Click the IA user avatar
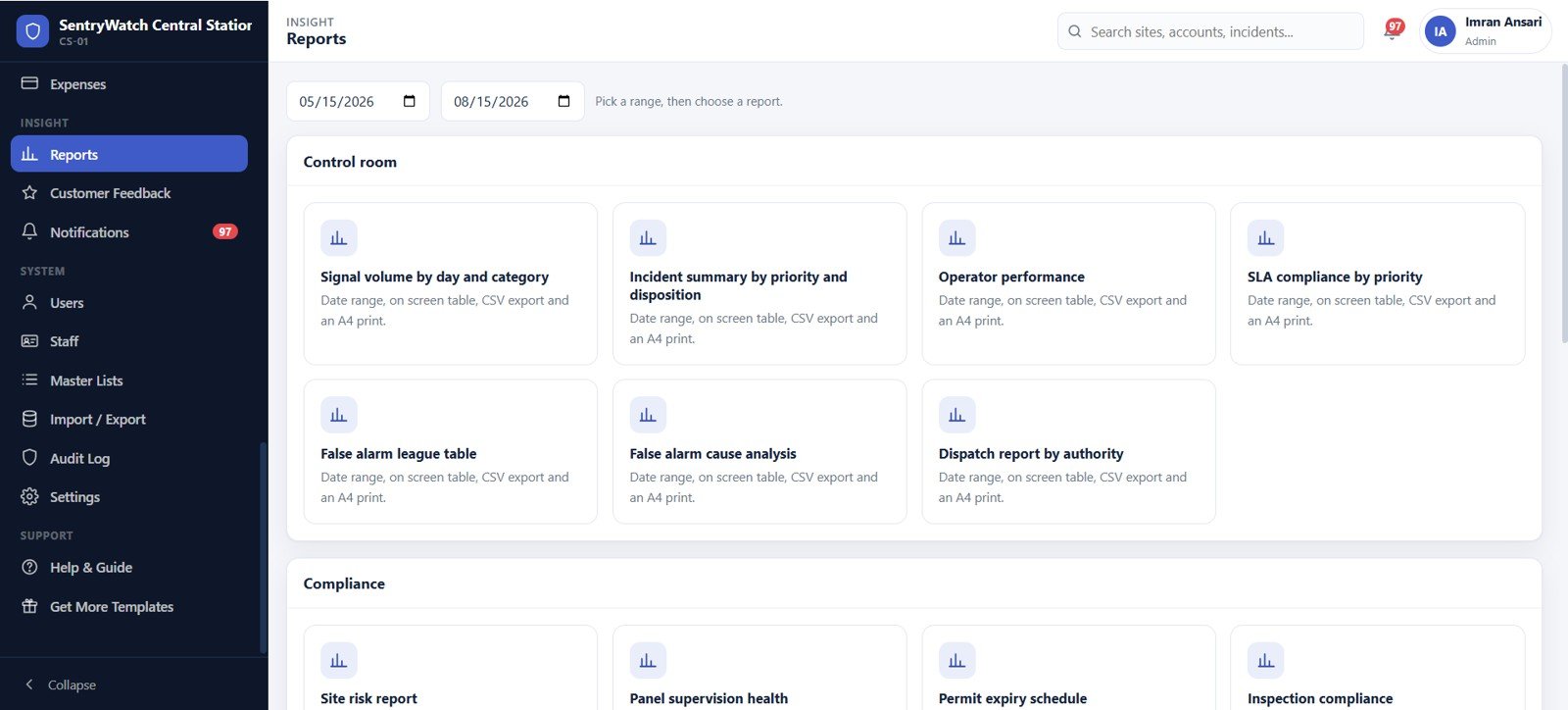 tap(1440, 31)
